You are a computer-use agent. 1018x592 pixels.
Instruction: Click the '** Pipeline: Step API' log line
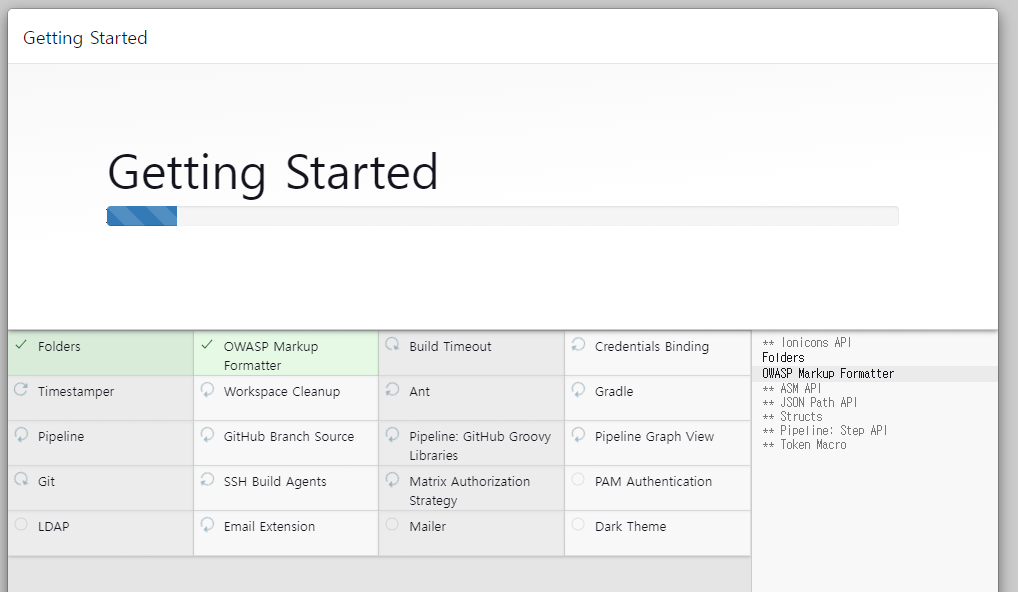[x=825, y=430]
